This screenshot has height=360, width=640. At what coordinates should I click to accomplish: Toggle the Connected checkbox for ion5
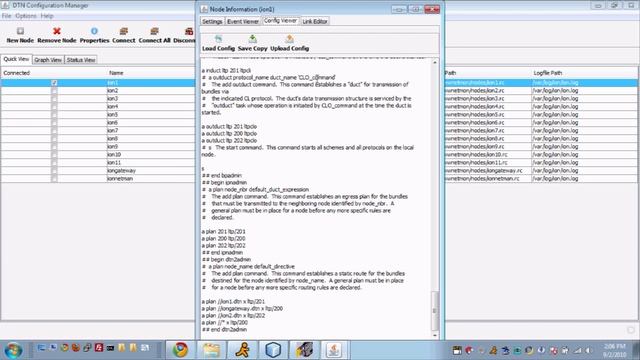point(54,115)
